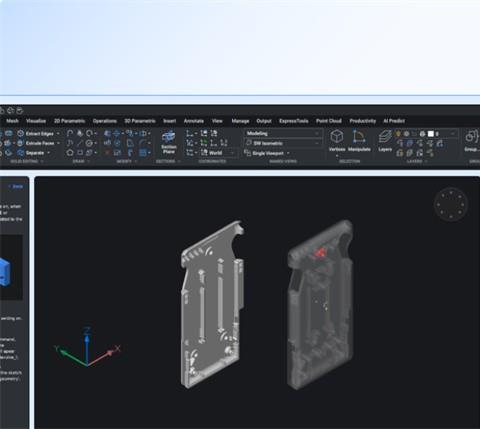Click the white layer color swatch

[x=431, y=134]
